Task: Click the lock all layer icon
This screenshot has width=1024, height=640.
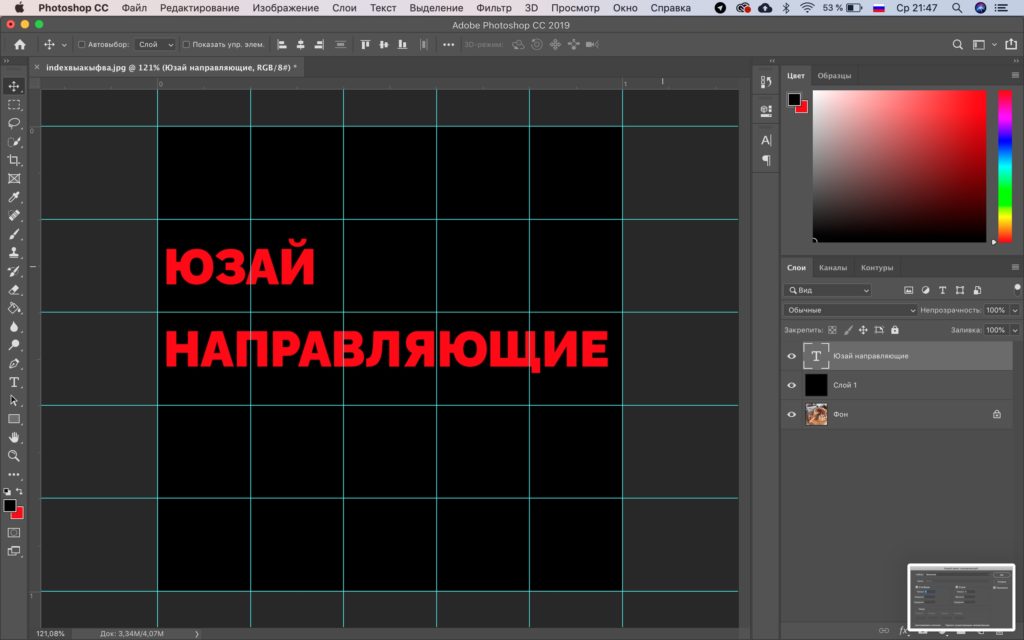Action: [895, 329]
